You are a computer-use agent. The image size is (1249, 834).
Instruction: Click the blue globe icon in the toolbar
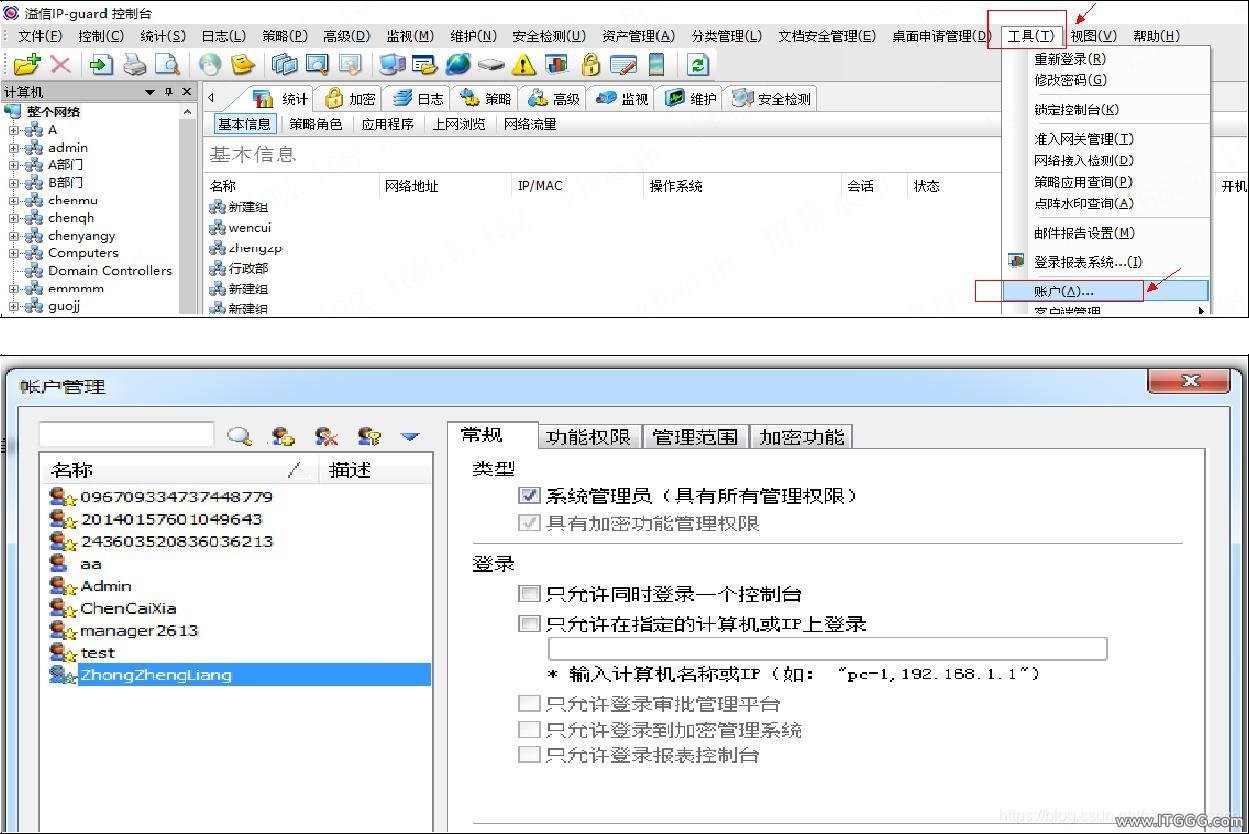459,65
